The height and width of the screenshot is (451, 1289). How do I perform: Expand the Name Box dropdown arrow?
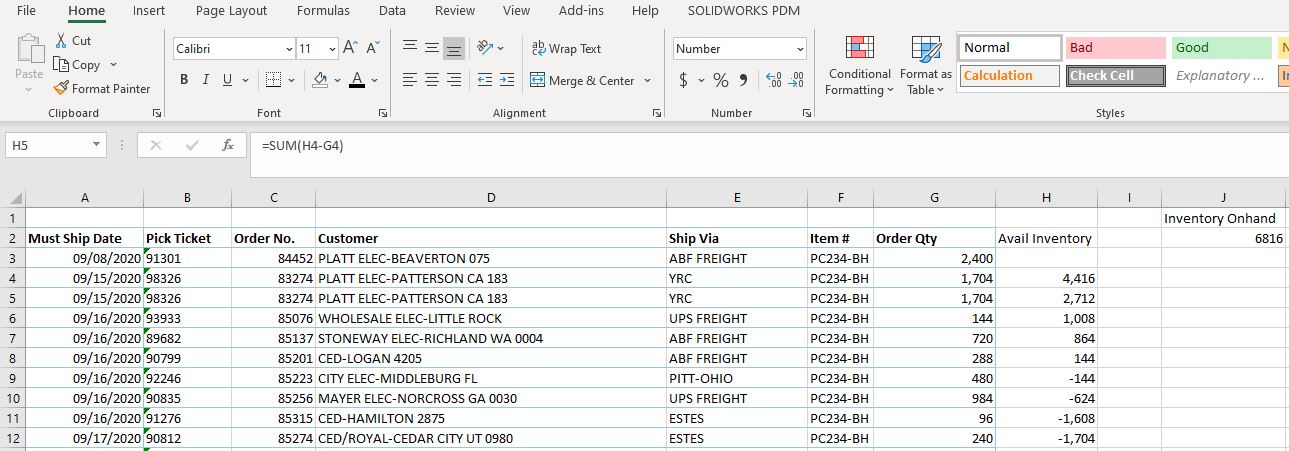(96, 145)
